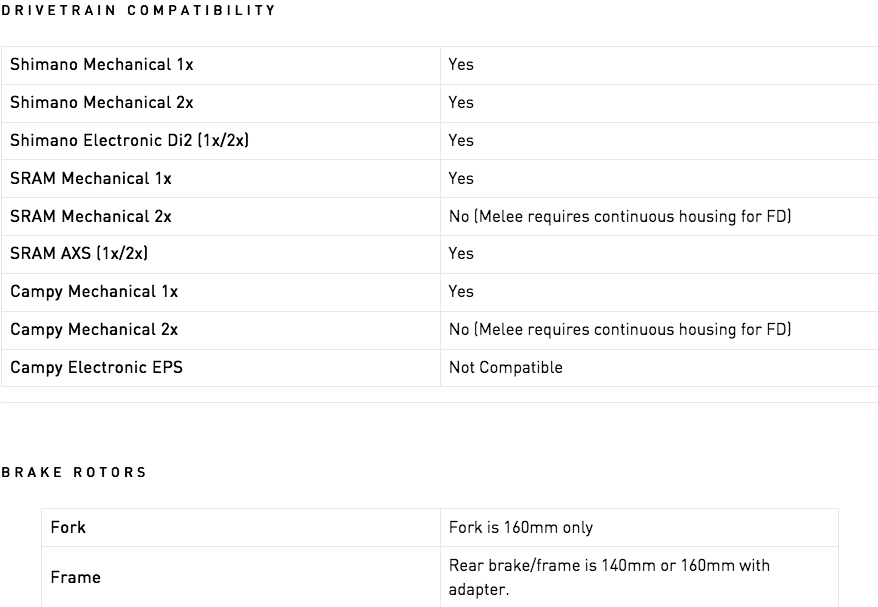Select the Campy Electronic EPS label
878x607 pixels.
[x=96, y=368]
